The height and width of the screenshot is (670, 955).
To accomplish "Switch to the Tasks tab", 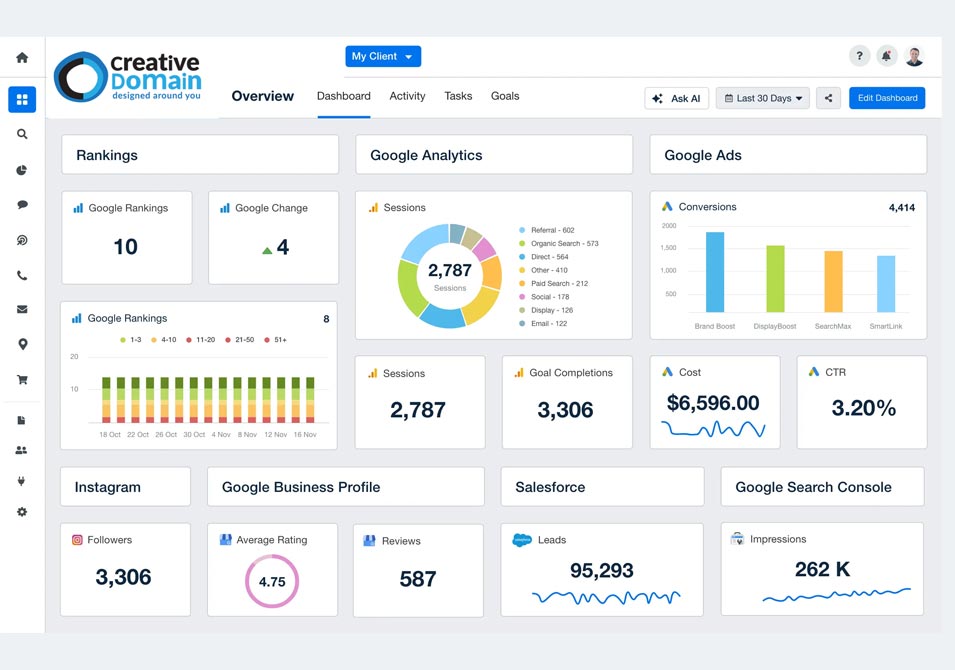I will 458,96.
